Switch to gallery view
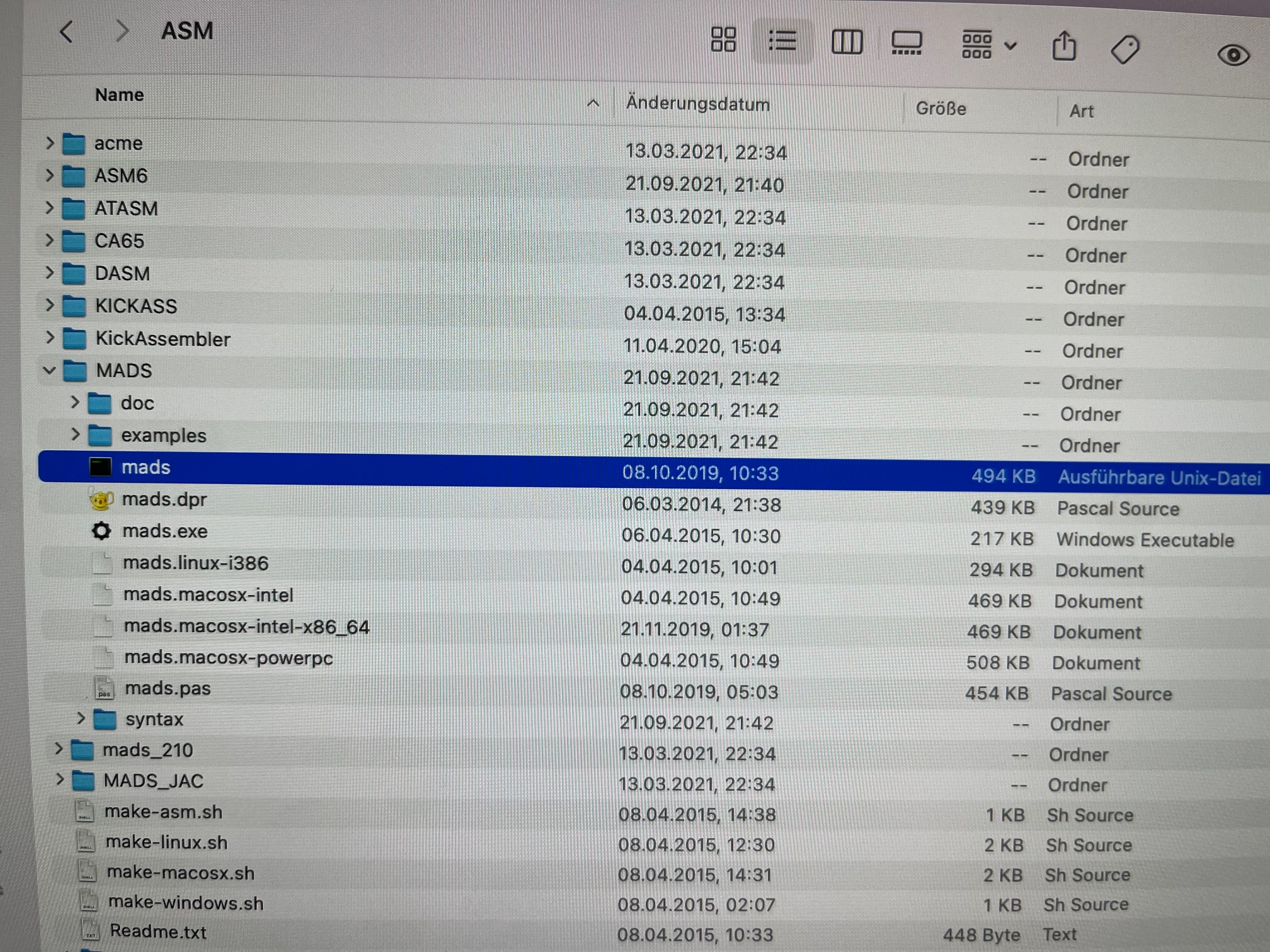The height and width of the screenshot is (952, 1270). pyautogui.click(x=907, y=43)
